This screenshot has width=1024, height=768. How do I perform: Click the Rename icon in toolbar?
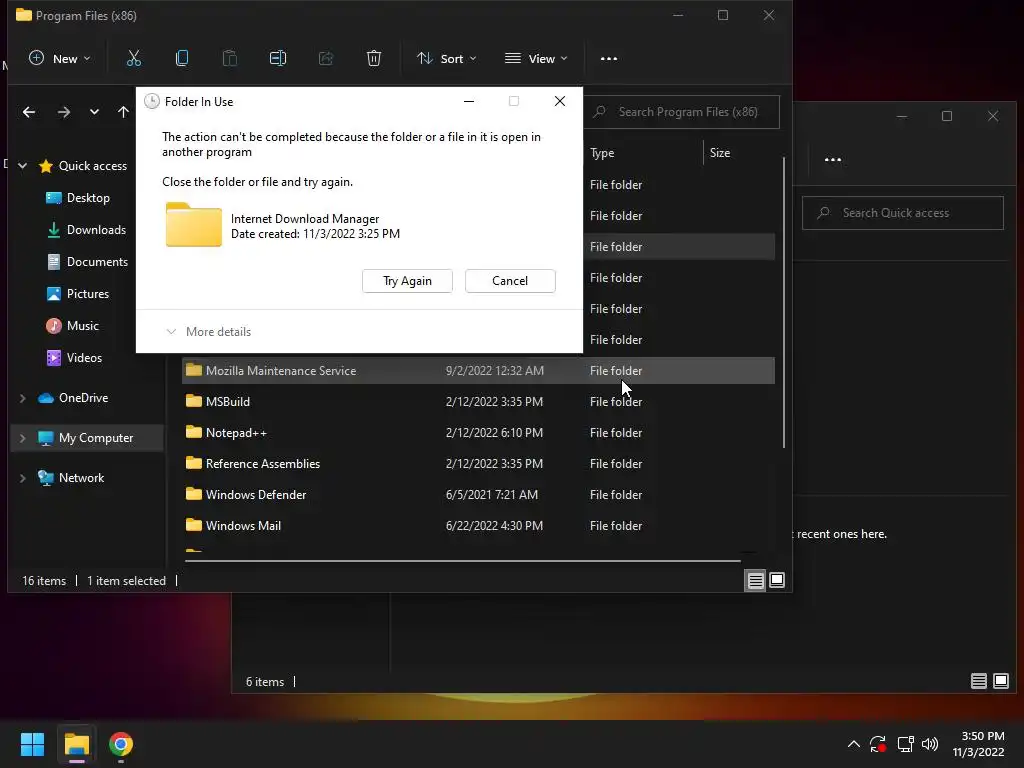[x=278, y=59]
